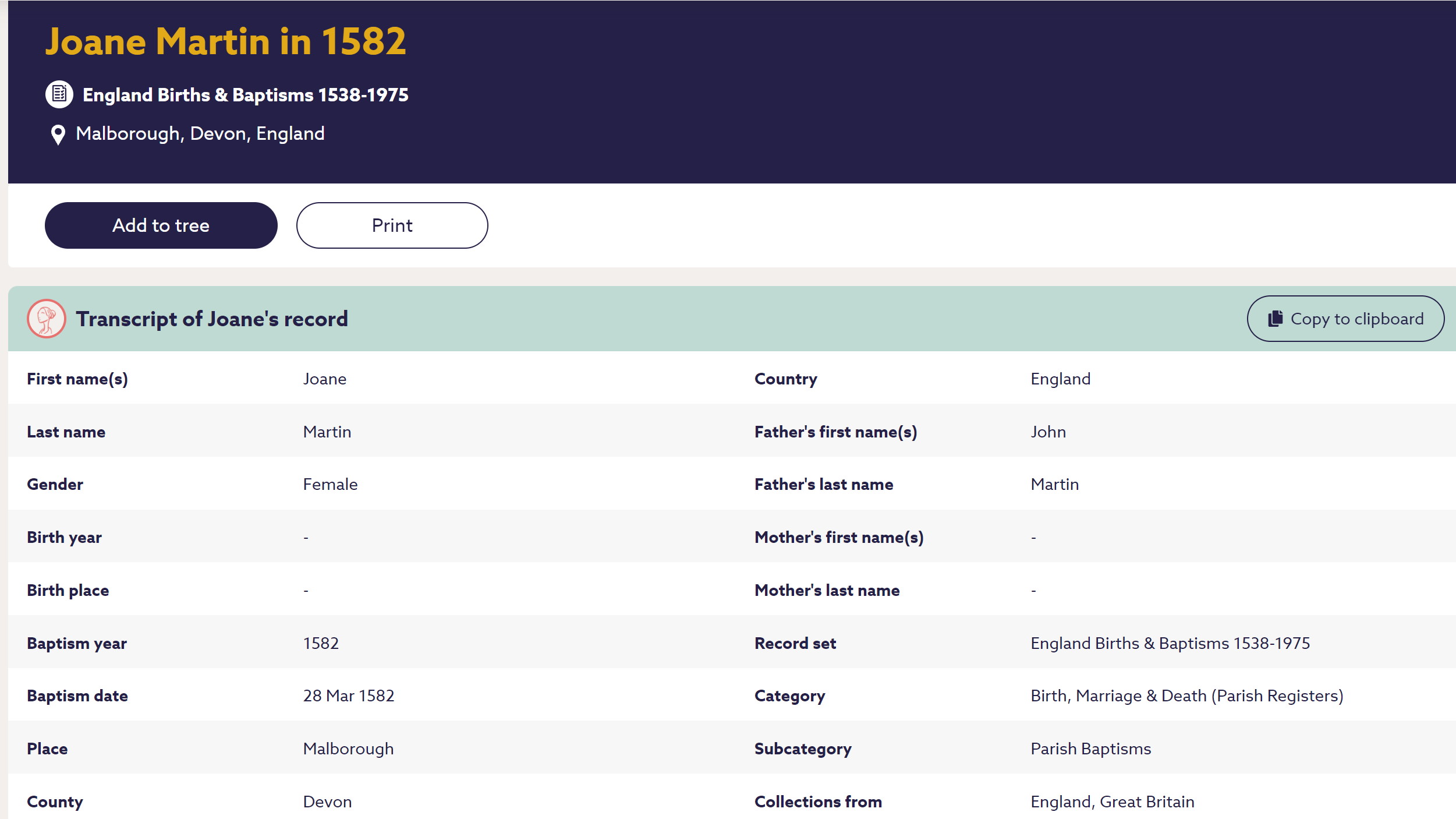The image size is (1456, 819).
Task: Click the Gender value Female
Action: pyautogui.click(x=330, y=484)
